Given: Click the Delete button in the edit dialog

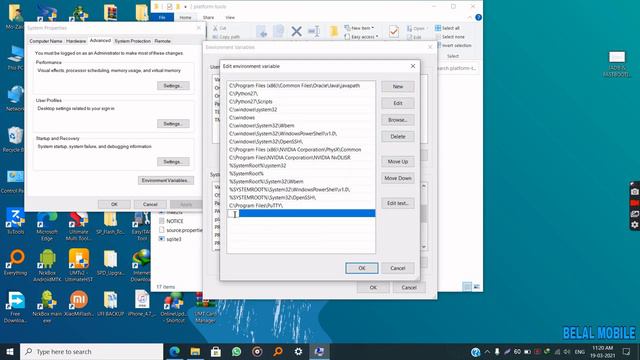Looking at the screenshot, I should click(398, 137).
